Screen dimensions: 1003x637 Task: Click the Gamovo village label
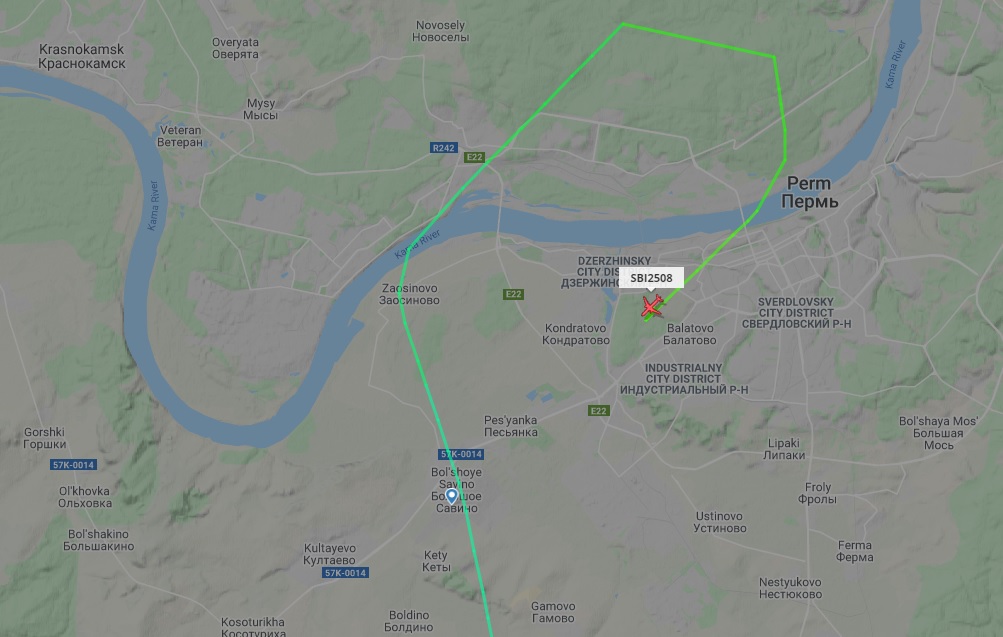[x=553, y=612]
